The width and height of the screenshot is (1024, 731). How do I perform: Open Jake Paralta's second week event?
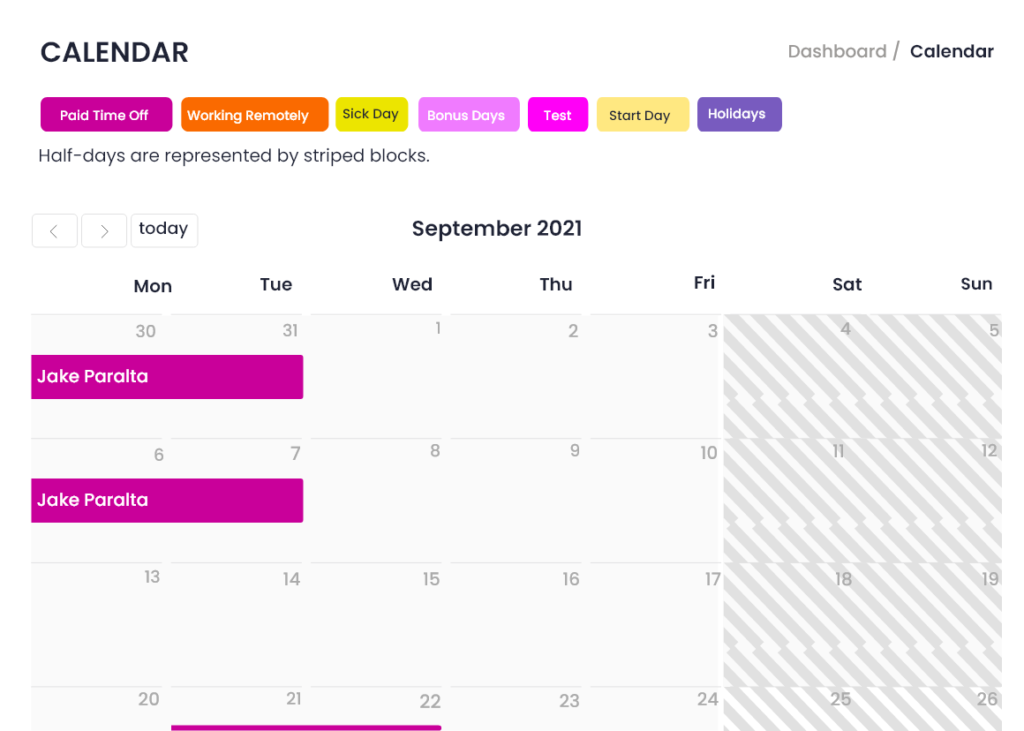tap(166, 500)
